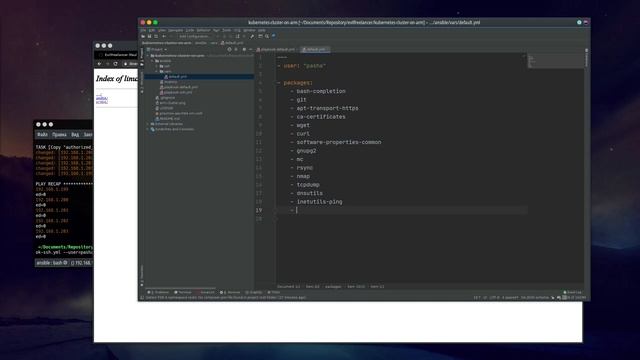Click the reload icon in browser window
This screenshot has height=360, width=640.
click(116, 64)
